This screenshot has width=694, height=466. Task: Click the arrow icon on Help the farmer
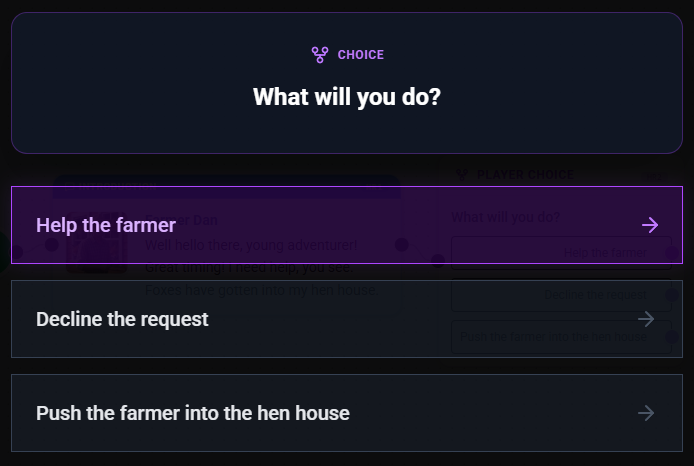650,225
